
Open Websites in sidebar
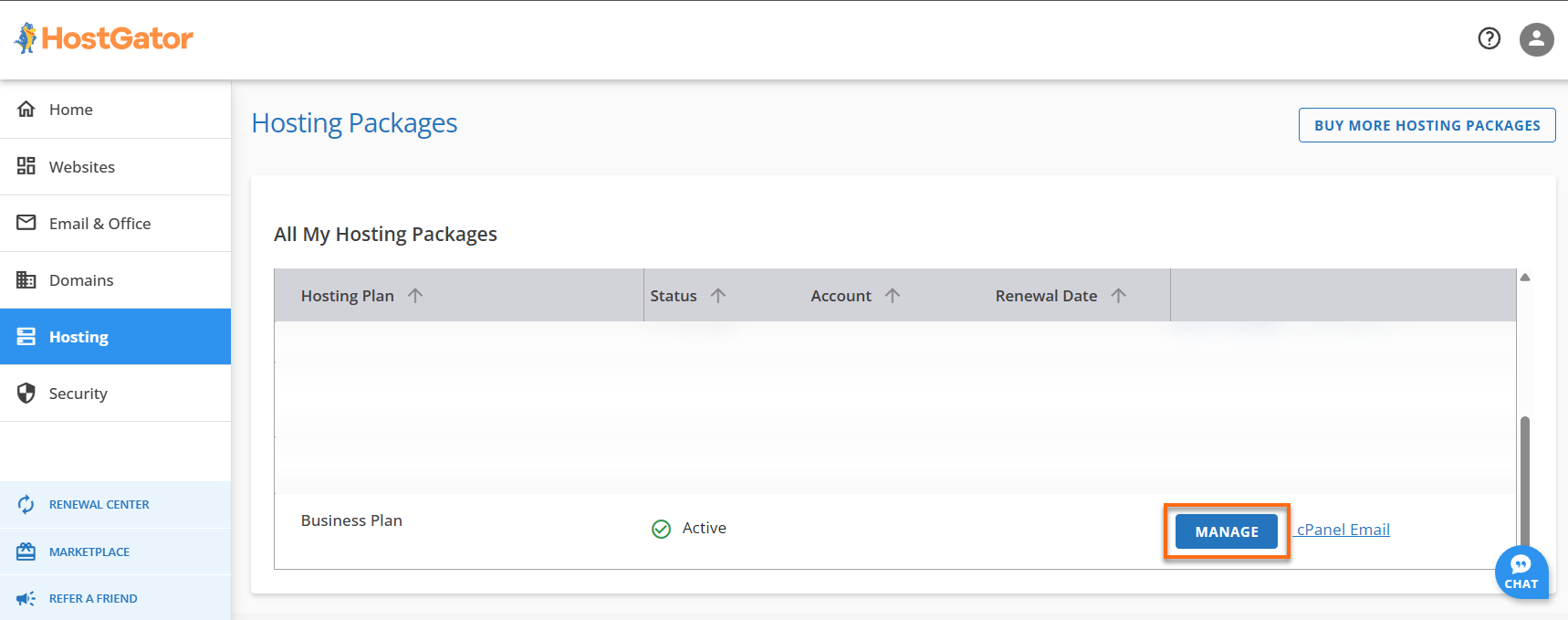[115, 166]
